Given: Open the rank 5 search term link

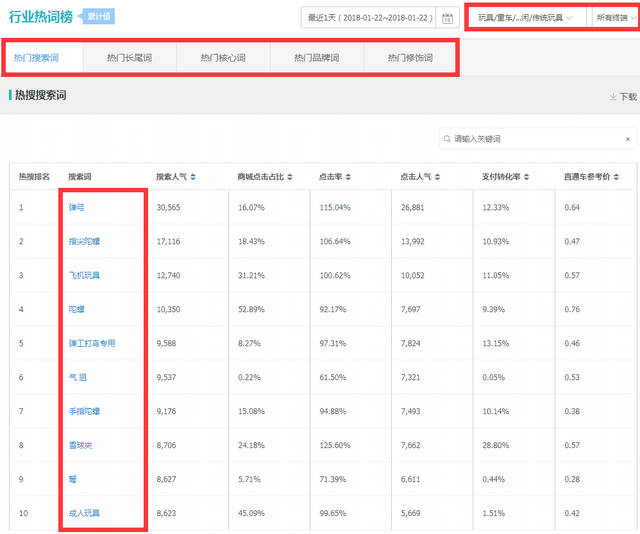Looking at the screenshot, I should (92, 343).
